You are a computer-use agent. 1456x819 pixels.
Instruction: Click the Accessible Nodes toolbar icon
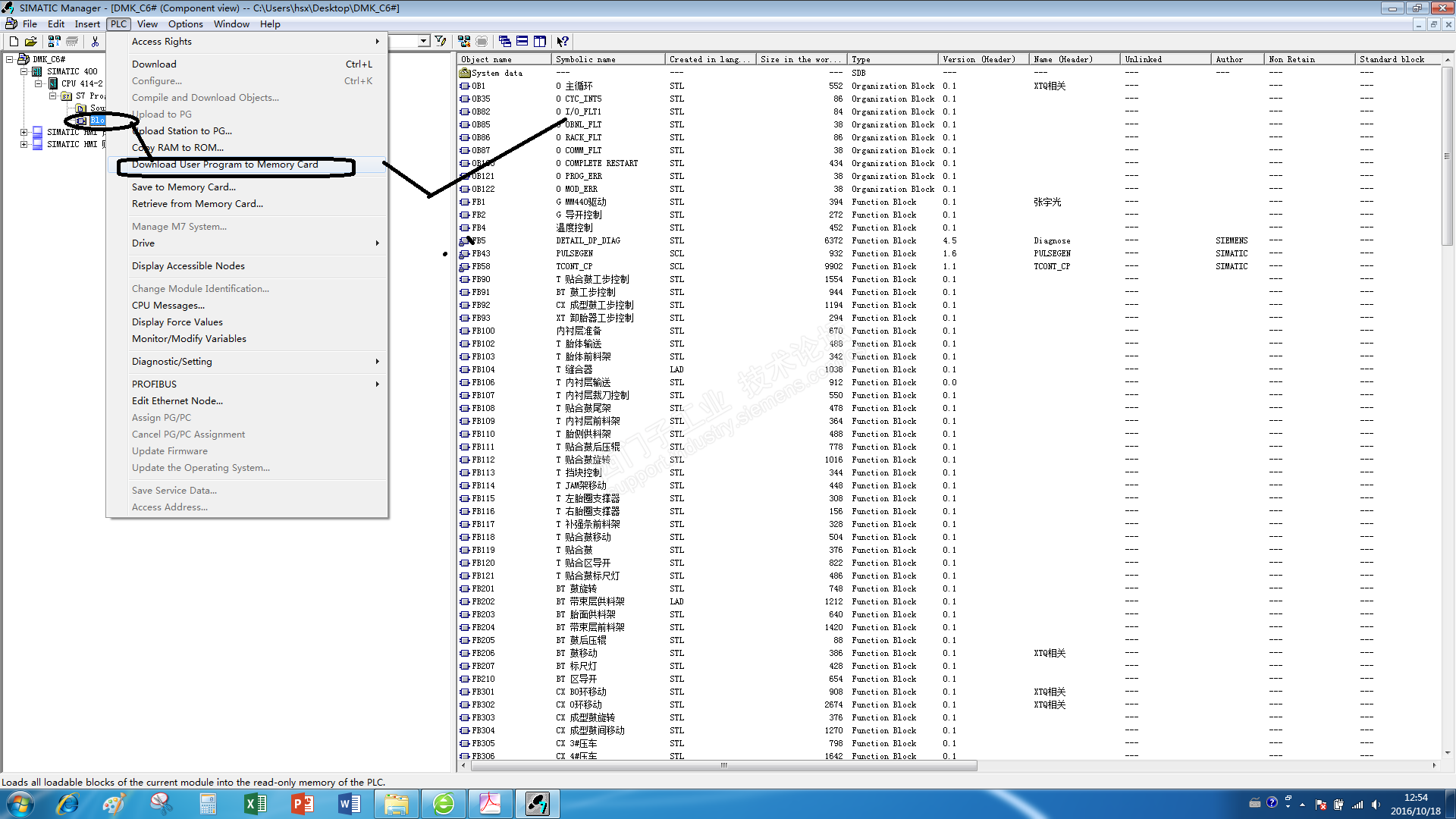click(55, 42)
